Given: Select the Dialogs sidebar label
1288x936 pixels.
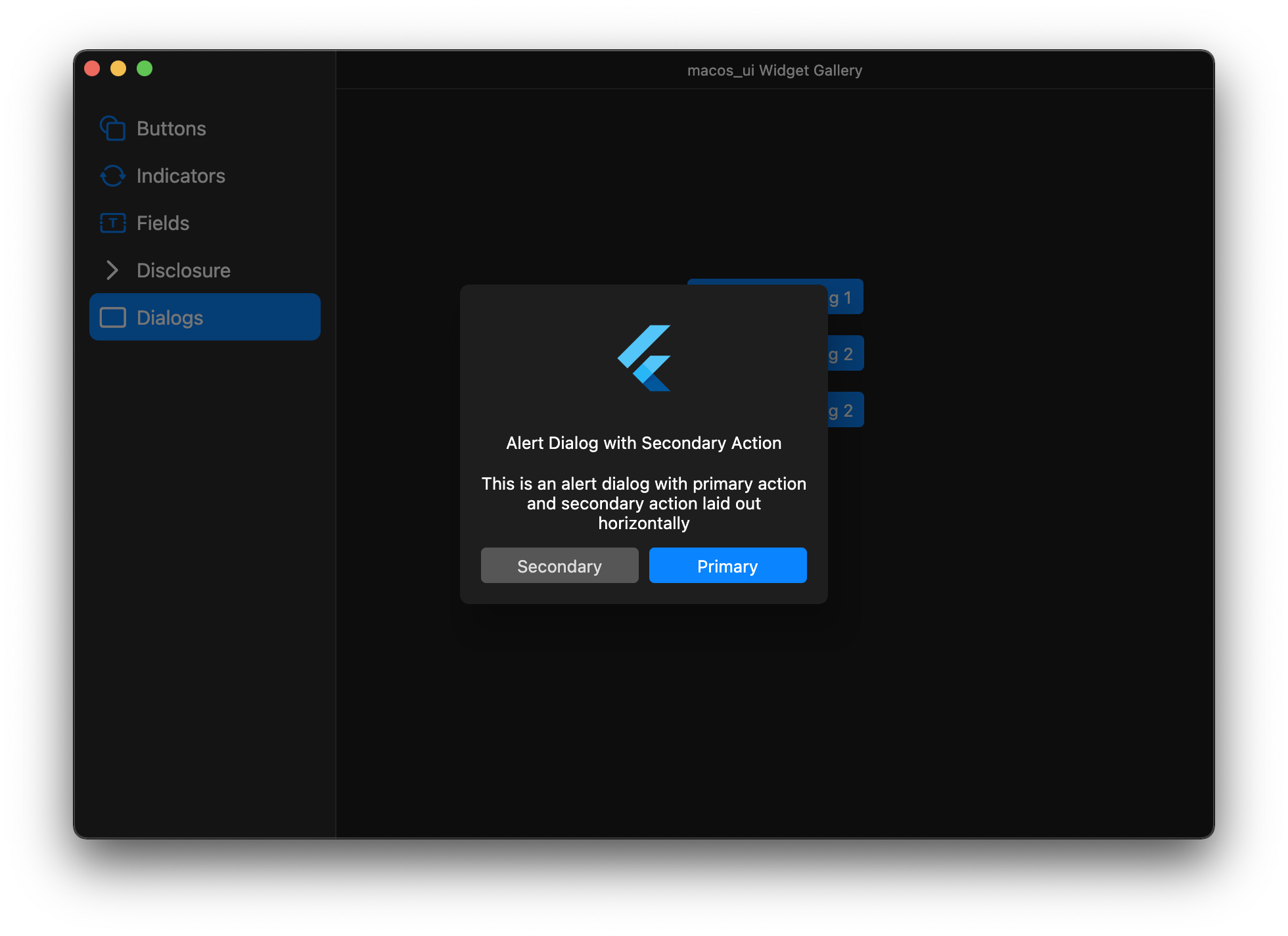Looking at the screenshot, I should tap(170, 317).
